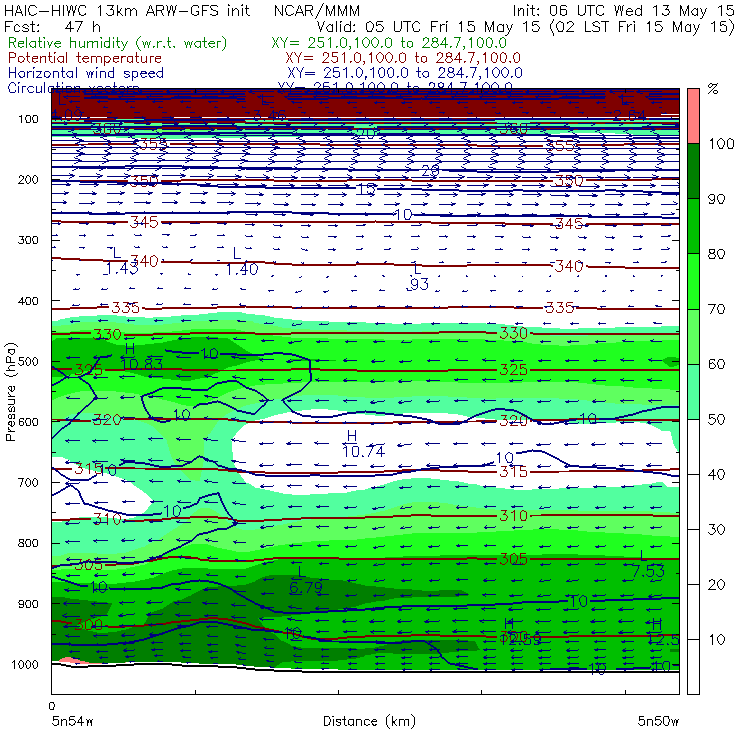The image size is (740, 740).
Task: Click the red XY coordinates text for potential temperature
Action: [403, 58]
